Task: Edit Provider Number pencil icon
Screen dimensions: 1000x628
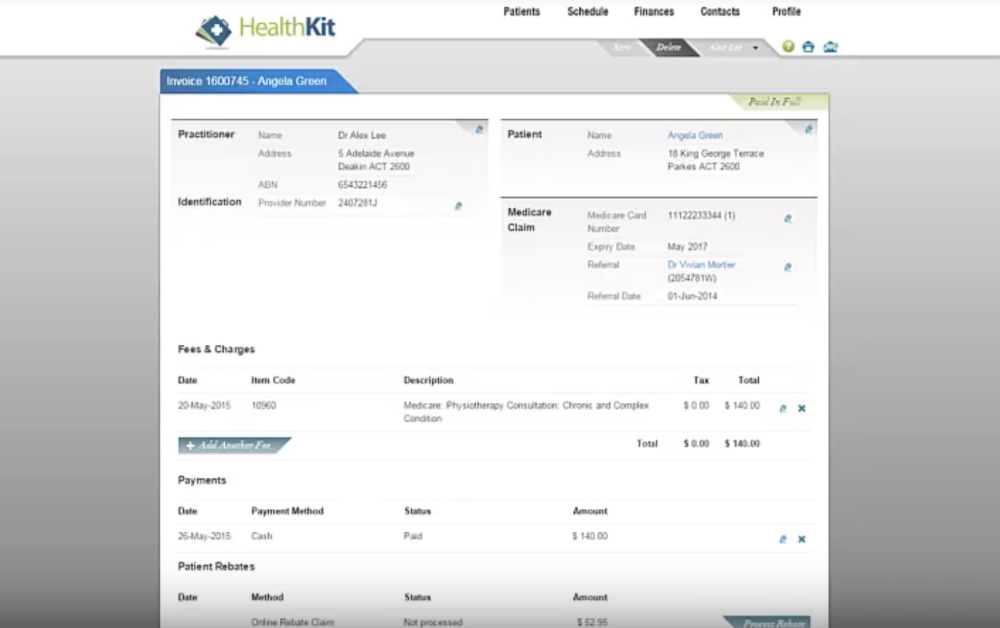Action: [458, 206]
